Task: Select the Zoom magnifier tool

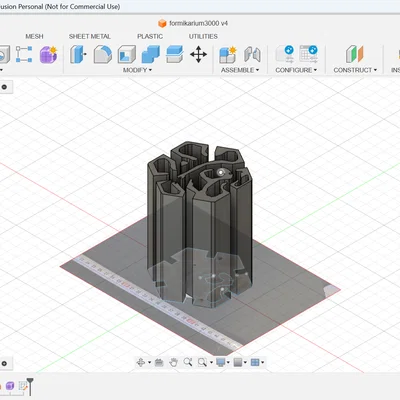Action: click(x=188, y=362)
